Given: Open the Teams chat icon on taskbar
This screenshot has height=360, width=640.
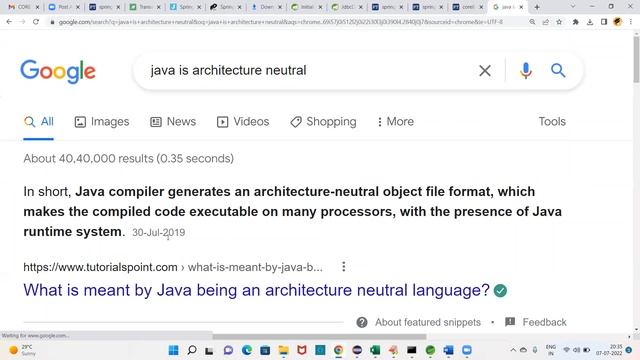Looking at the screenshot, I should click(x=228, y=350).
